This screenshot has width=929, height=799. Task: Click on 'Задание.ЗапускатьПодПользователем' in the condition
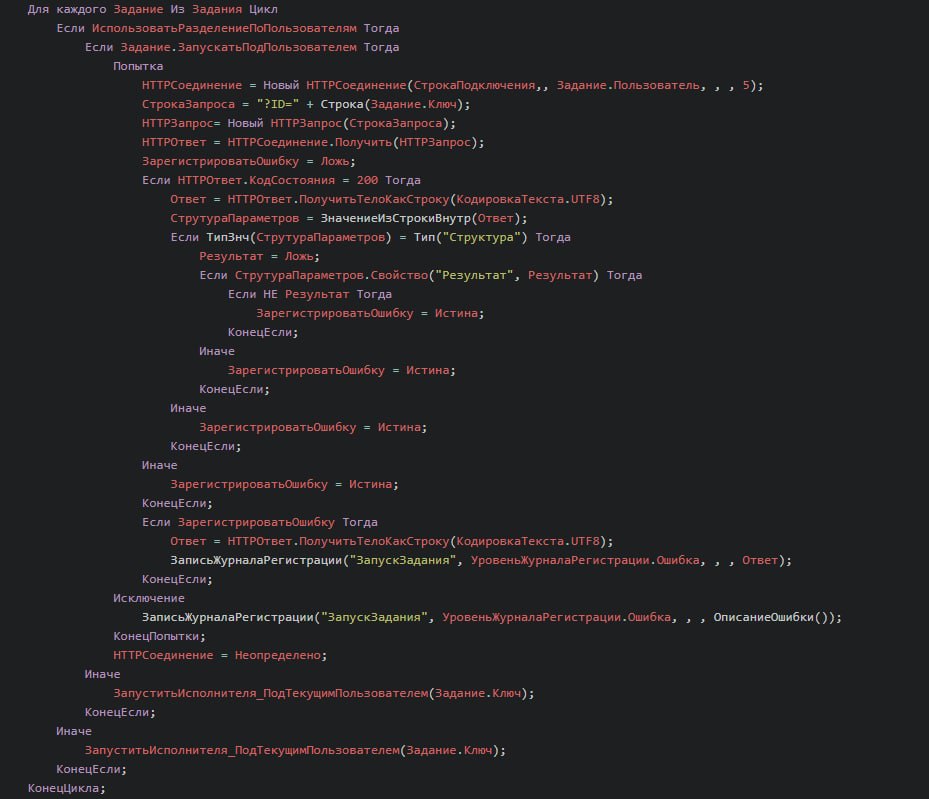point(238,47)
